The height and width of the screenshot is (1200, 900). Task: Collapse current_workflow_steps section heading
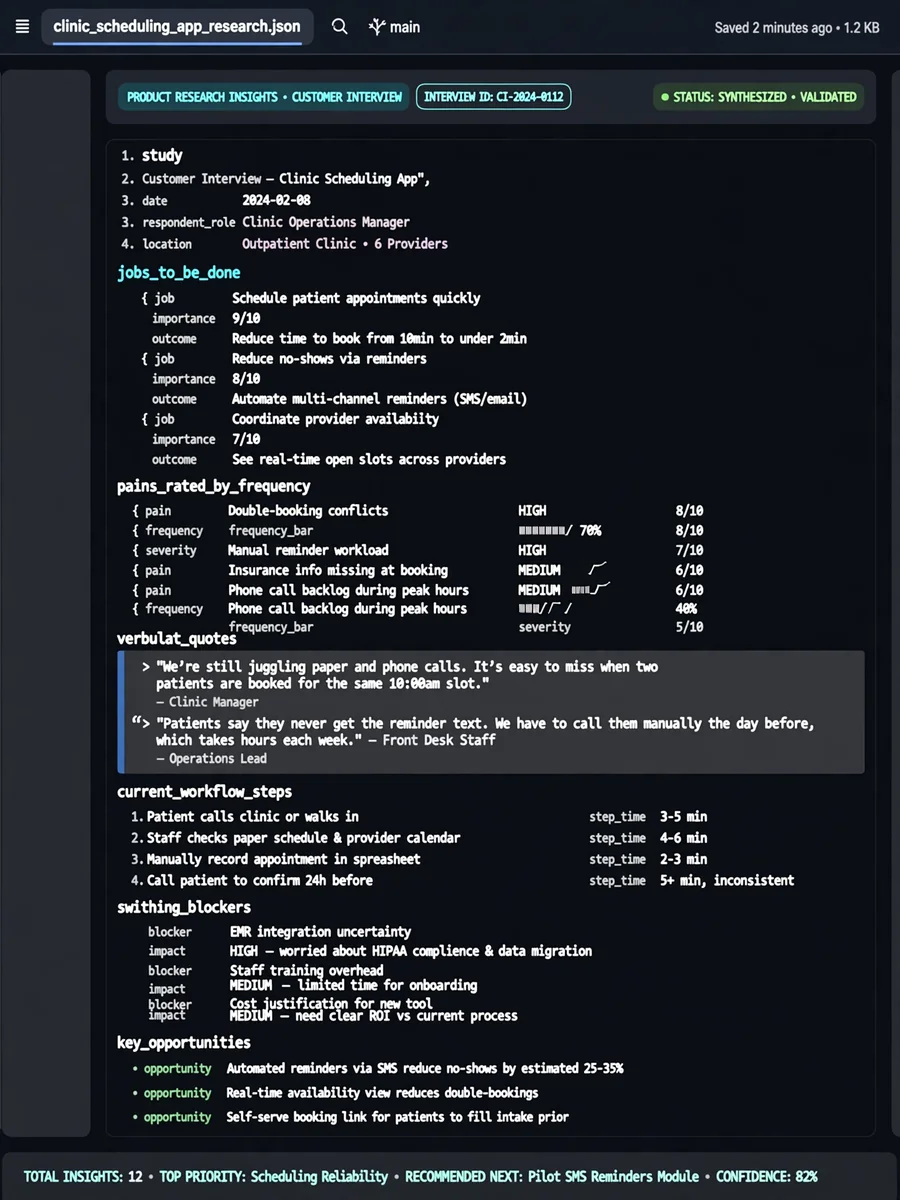204,791
